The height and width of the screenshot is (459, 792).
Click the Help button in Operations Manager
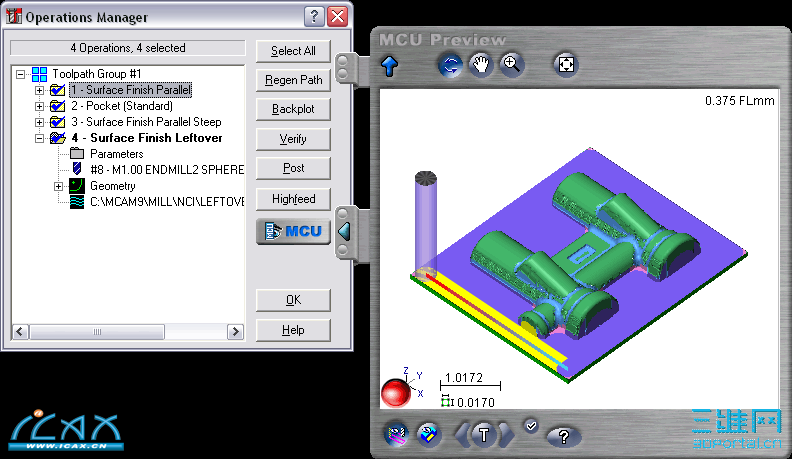293,330
